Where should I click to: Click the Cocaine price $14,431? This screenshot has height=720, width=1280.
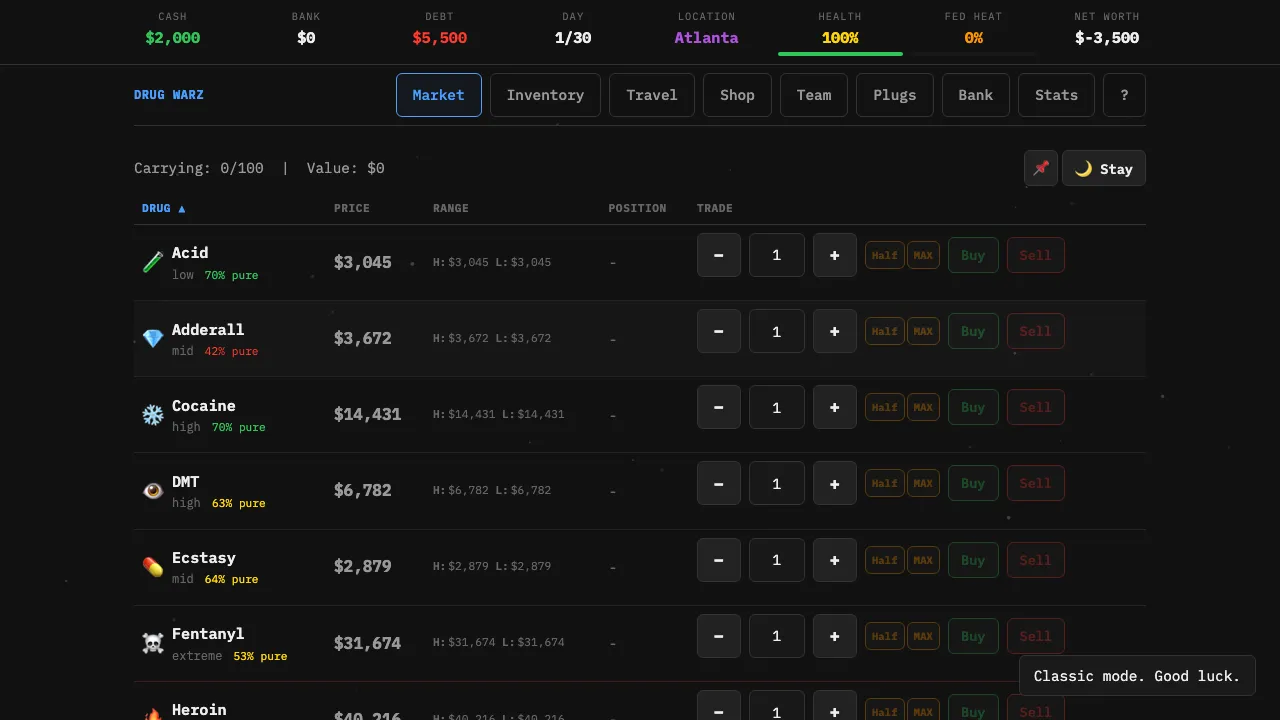[x=367, y=414]
